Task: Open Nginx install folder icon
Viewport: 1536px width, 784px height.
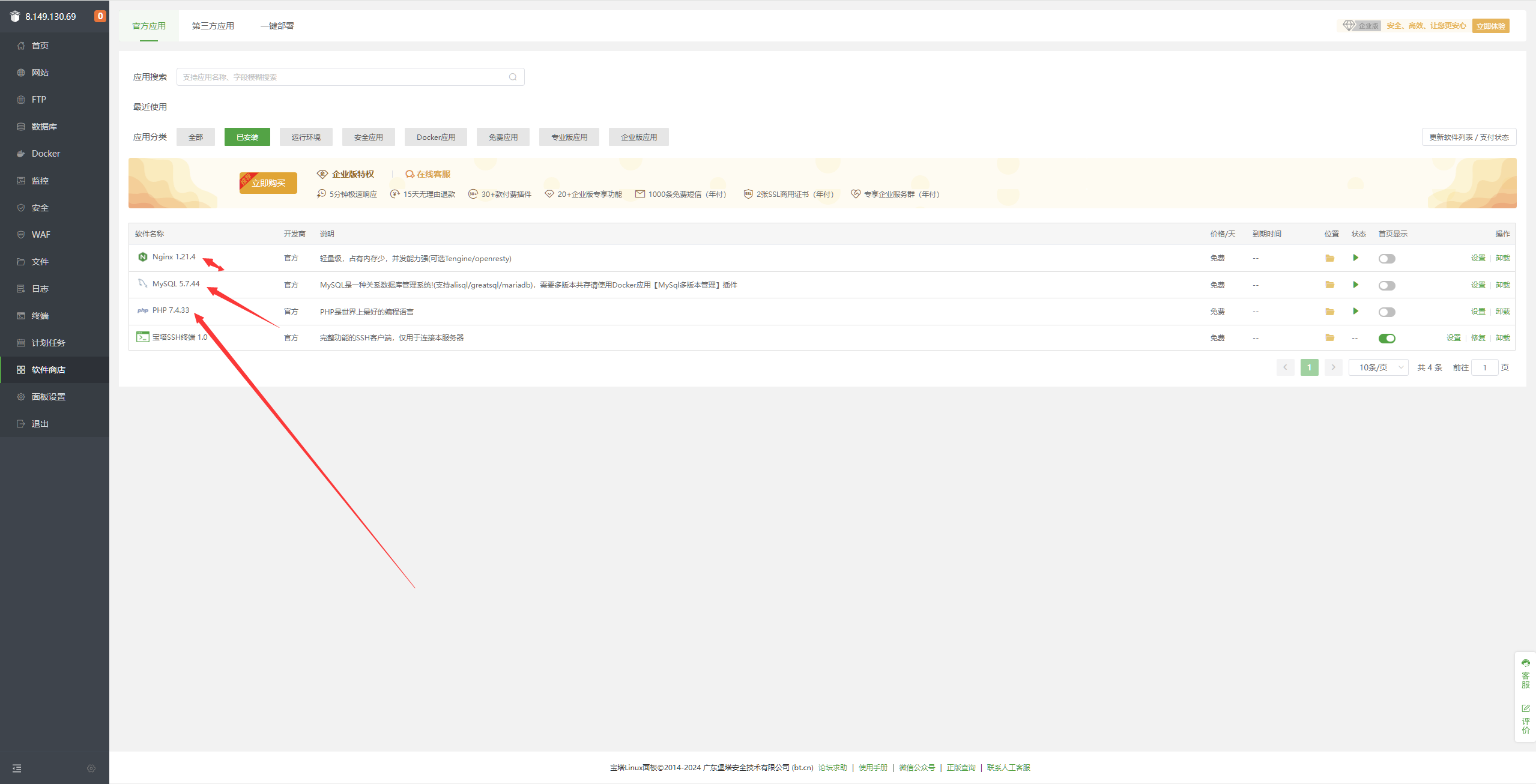Action: point(1329,258)
